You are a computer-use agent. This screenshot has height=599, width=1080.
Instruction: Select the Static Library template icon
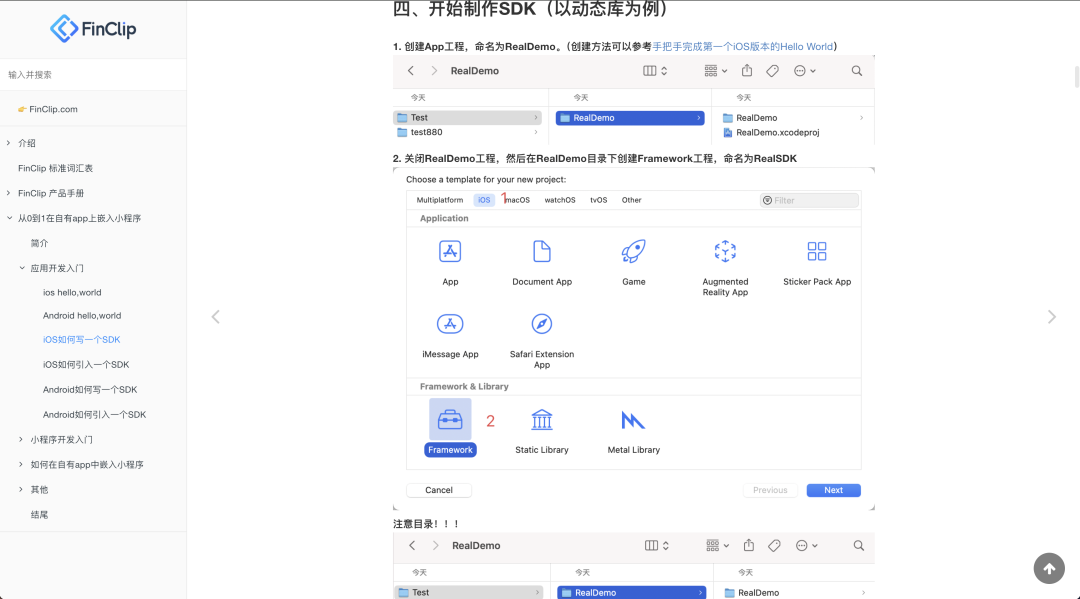[541, 420]
